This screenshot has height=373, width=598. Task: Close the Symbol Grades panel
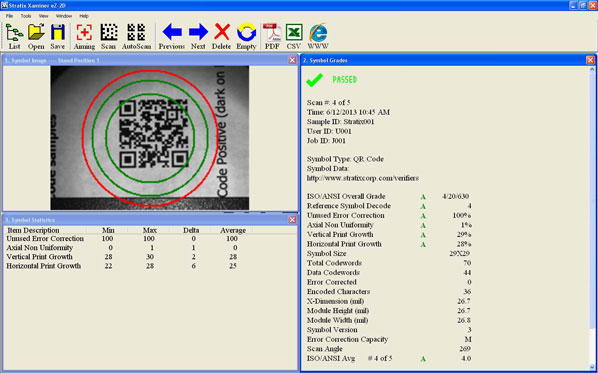click(590, 60)
